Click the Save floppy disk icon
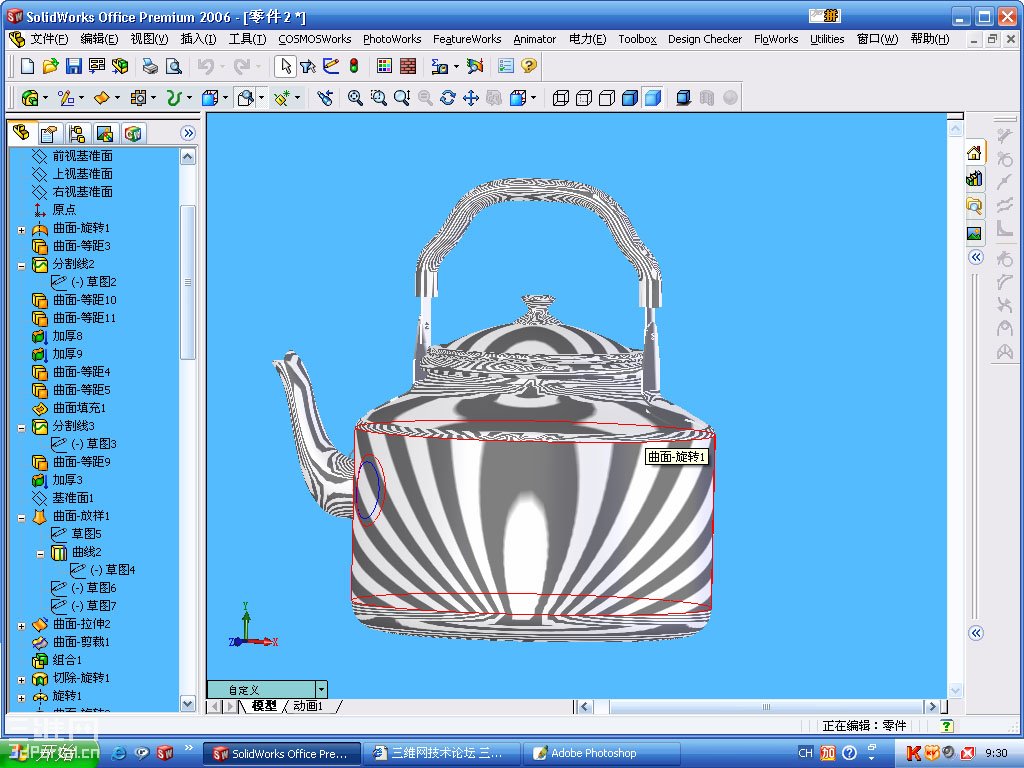Viewport: 1024px width, 768px height. point(73,66)
